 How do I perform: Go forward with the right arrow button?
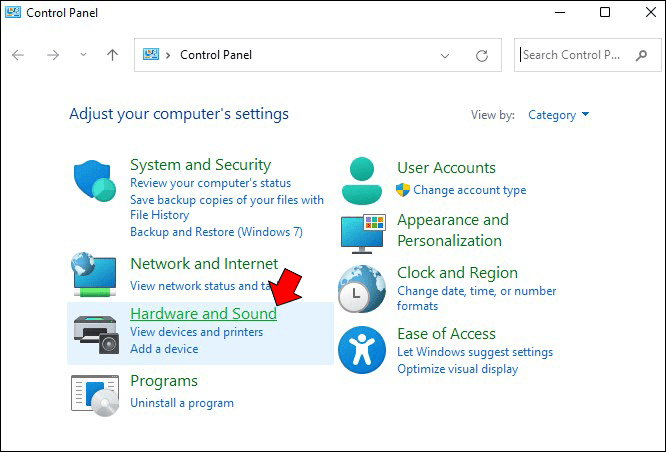pos(53,55)
